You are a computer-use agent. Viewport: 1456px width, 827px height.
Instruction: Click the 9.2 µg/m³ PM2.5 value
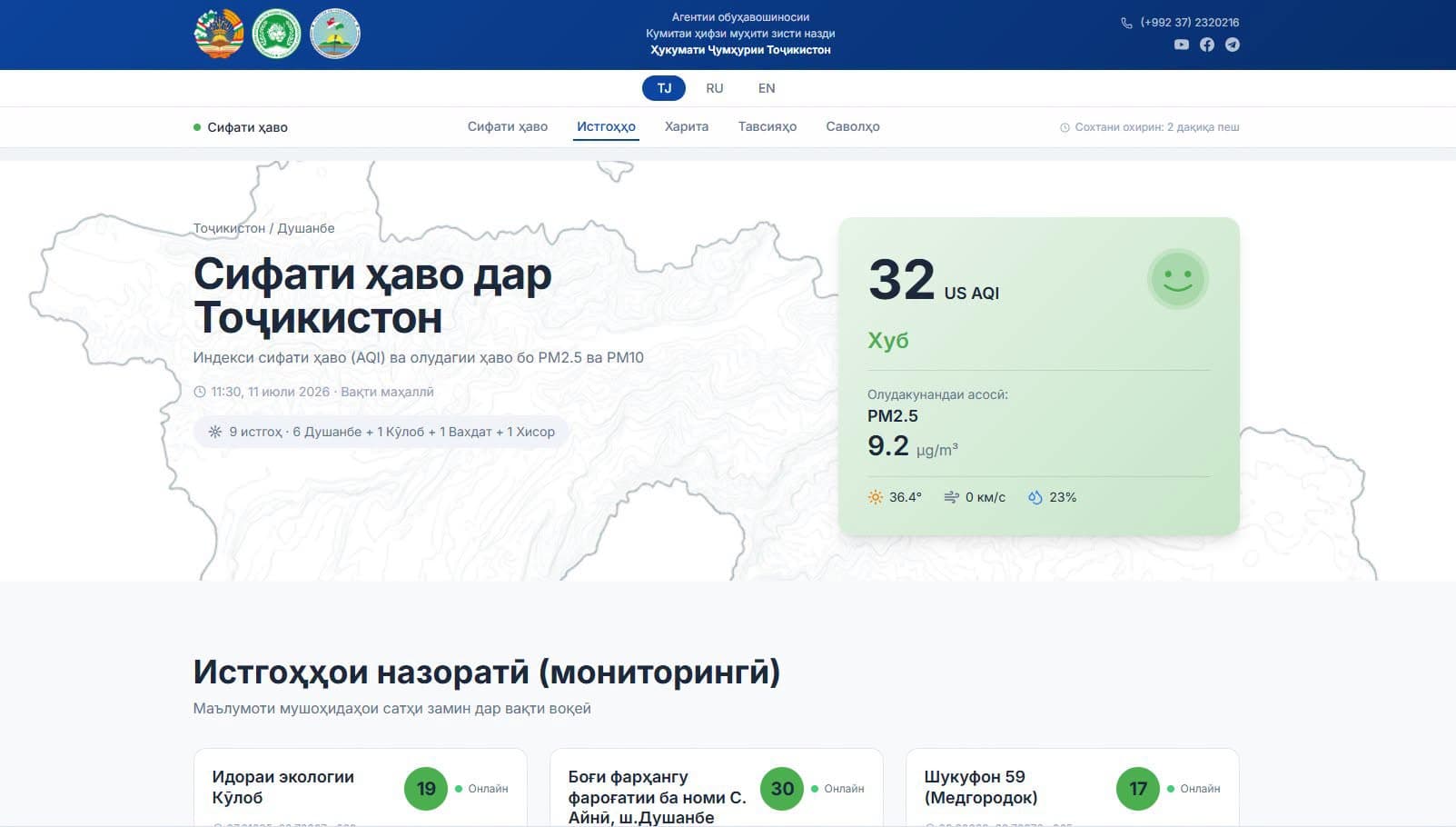click(x=913, y=446)
